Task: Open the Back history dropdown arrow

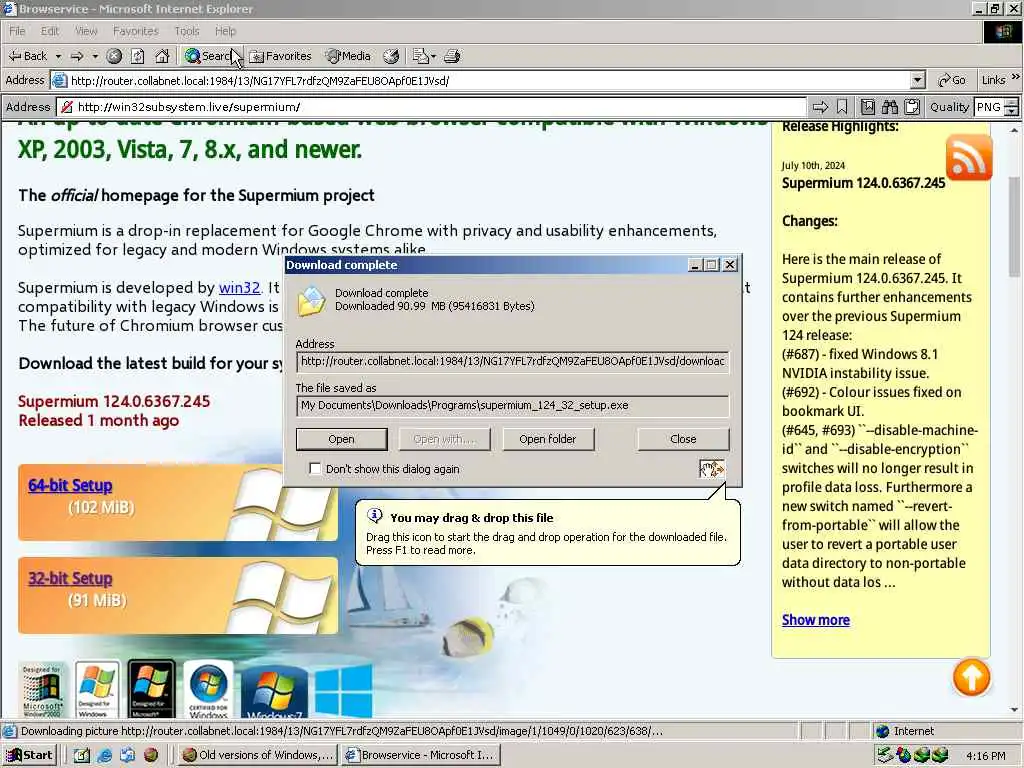Action: [58, 56]
